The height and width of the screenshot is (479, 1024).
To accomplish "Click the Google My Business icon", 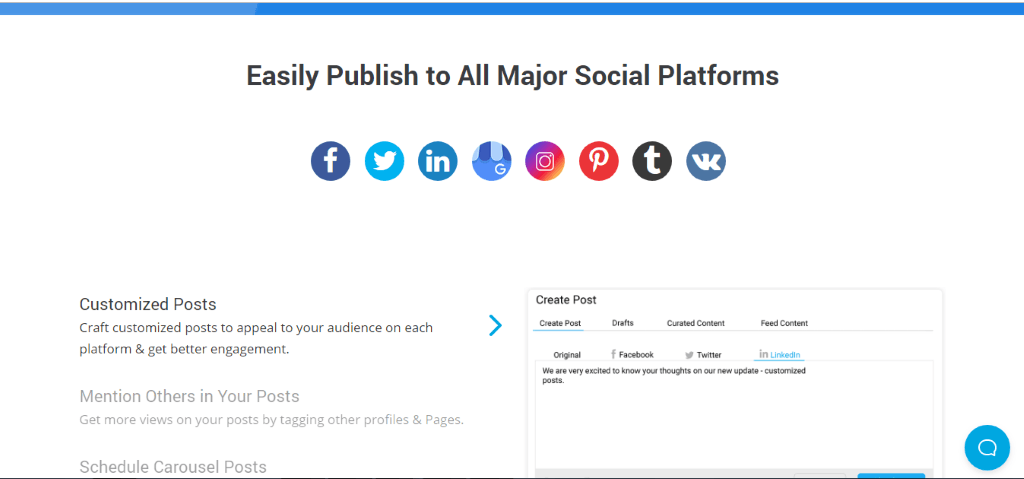I will point(491,161).
